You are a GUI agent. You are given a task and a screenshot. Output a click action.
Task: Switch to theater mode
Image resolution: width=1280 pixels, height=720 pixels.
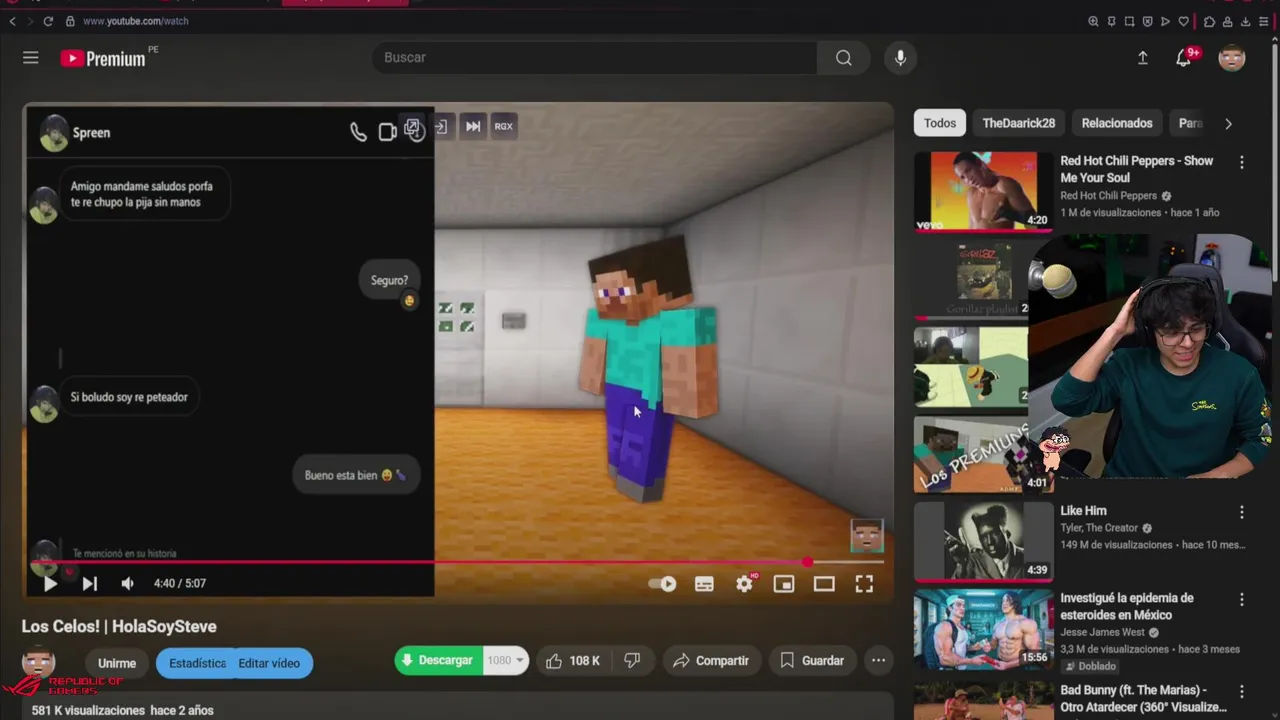[824, 584]
